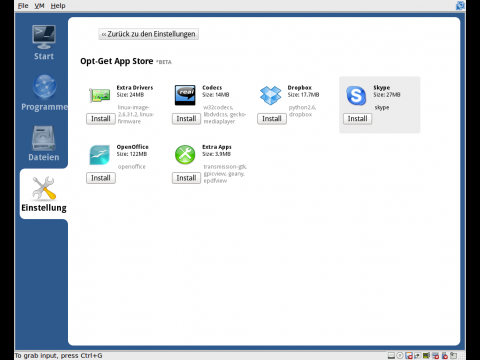This screenshot has width=480, height=360.
Task: Click the Size: 27MB text
Action: [387, 95]
